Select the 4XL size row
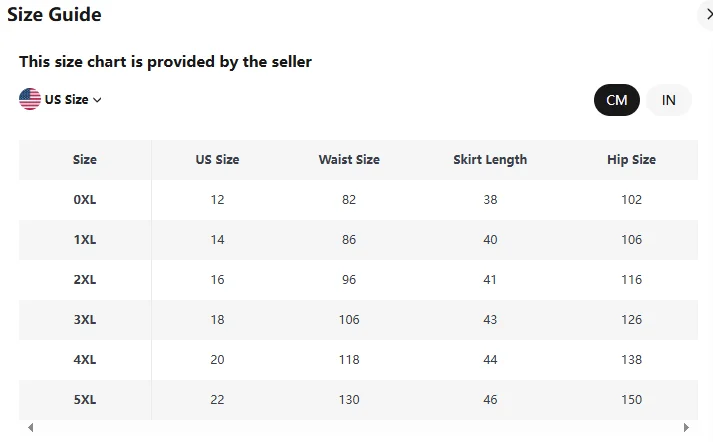The width and height of the screenshot is (713, 442). pos(85,360)
